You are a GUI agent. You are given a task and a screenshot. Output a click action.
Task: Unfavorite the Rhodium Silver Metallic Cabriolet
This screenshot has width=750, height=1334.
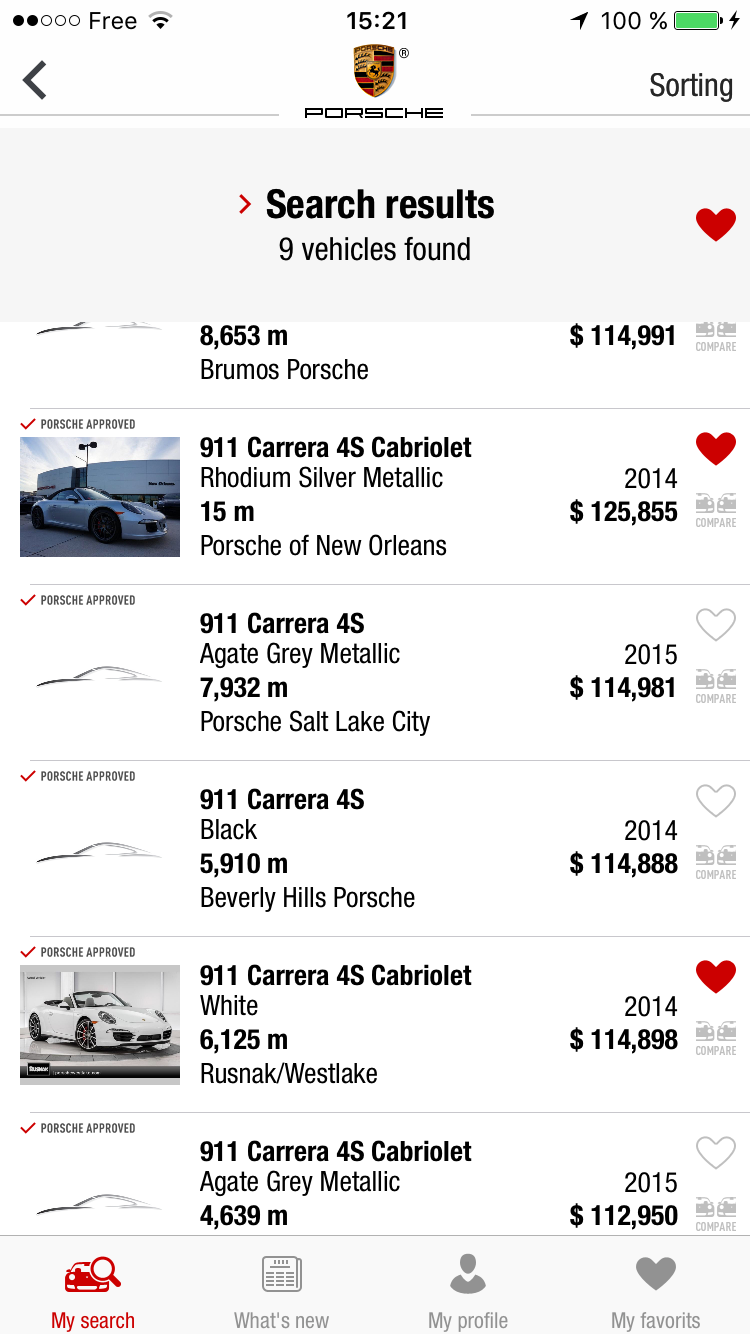pyautogui.click(x=715, y=449)
